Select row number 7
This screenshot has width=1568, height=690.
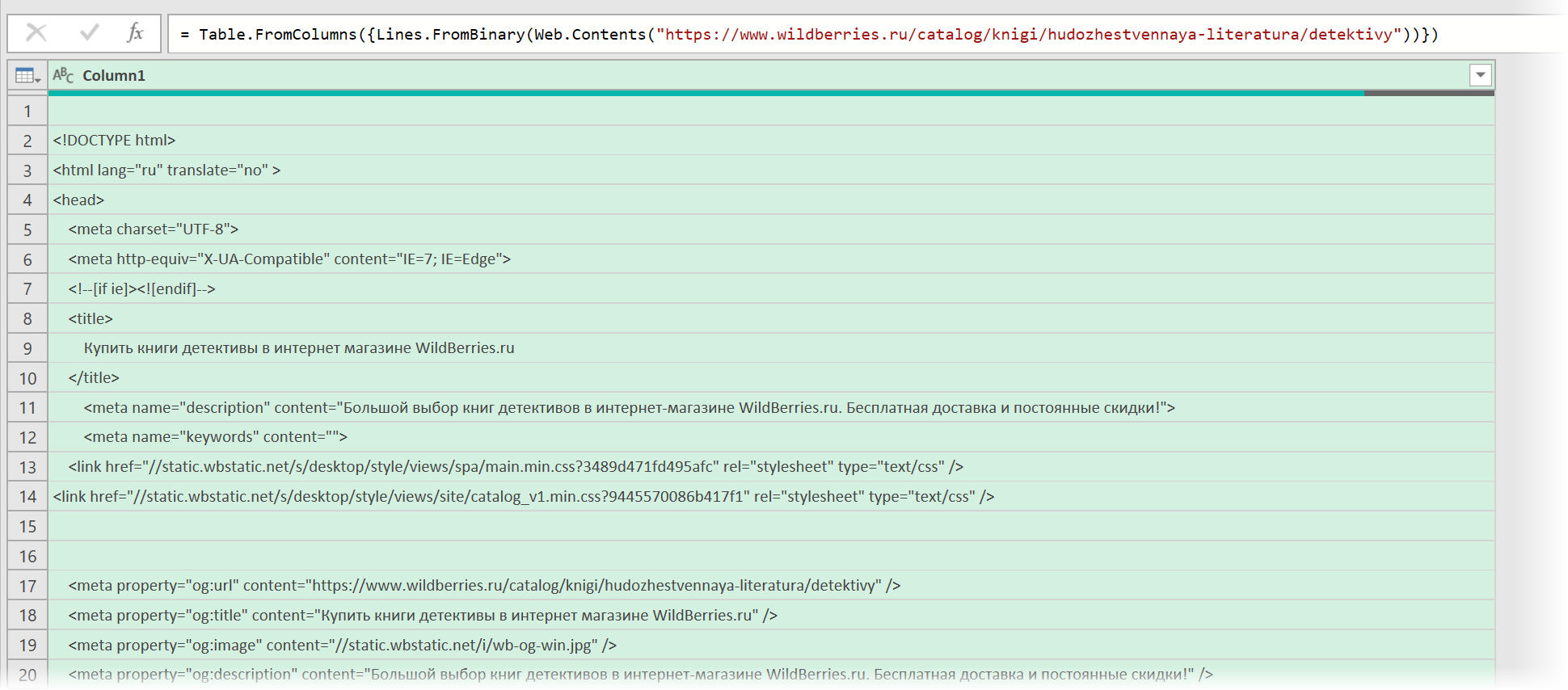(x=27, y=289)
